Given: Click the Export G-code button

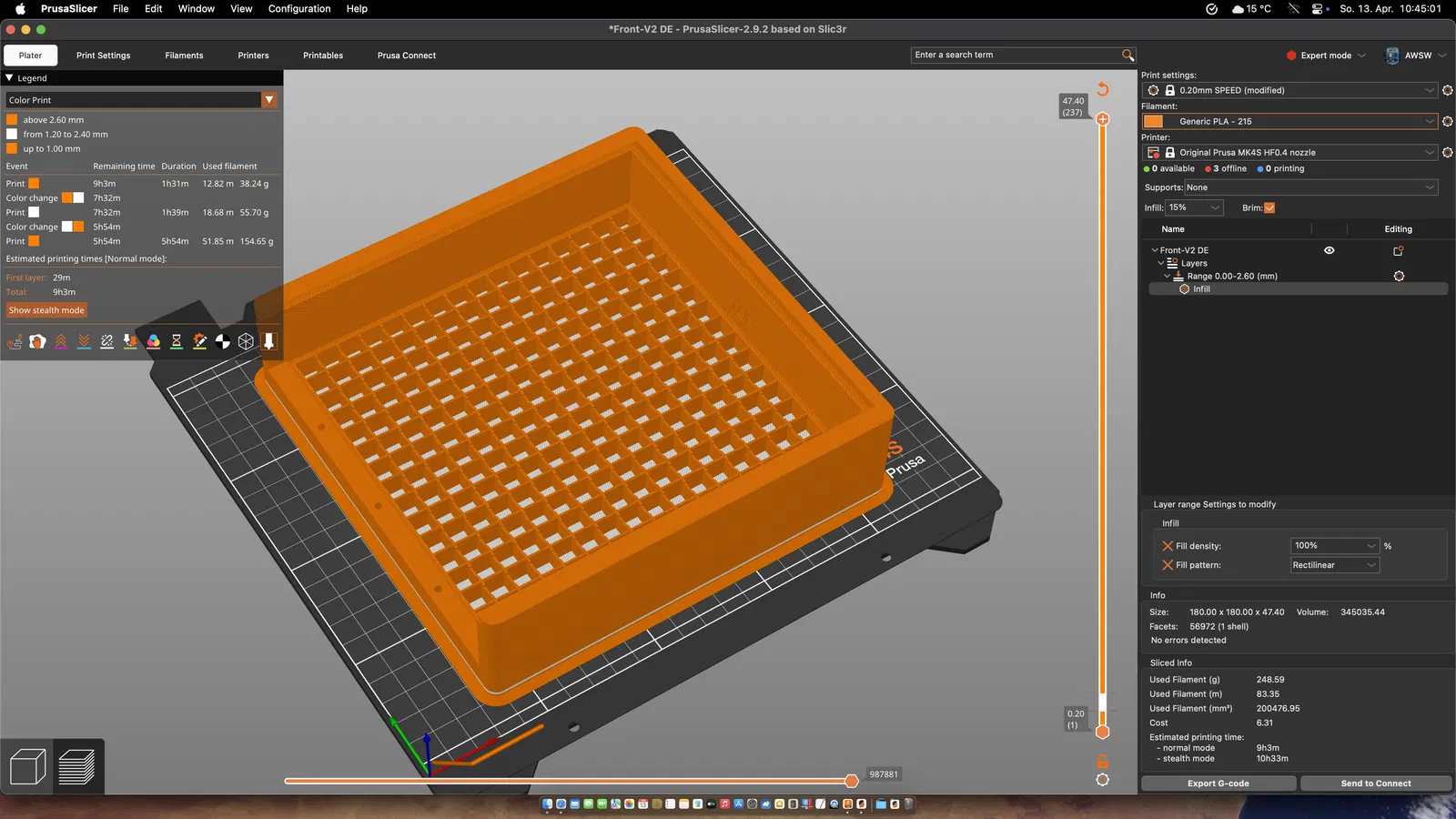Looking at the screenshot, I should coord(1218,784).
